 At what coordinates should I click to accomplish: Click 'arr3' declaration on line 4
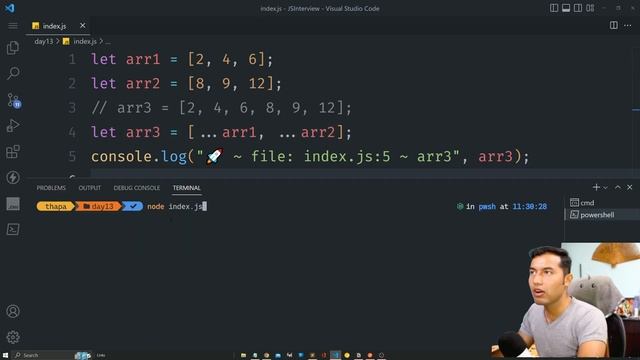point(143,133)
